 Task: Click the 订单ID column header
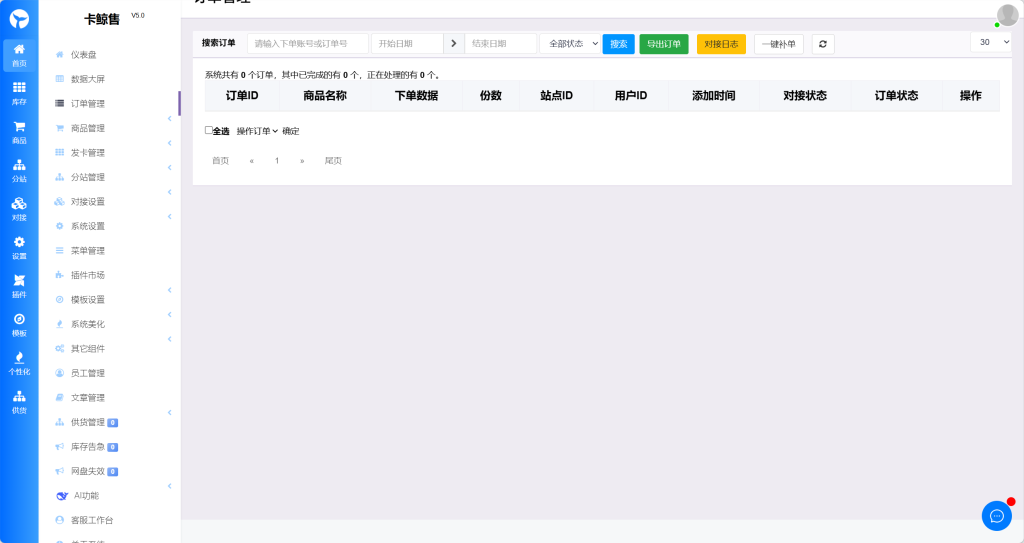click(x=242, y=95)
